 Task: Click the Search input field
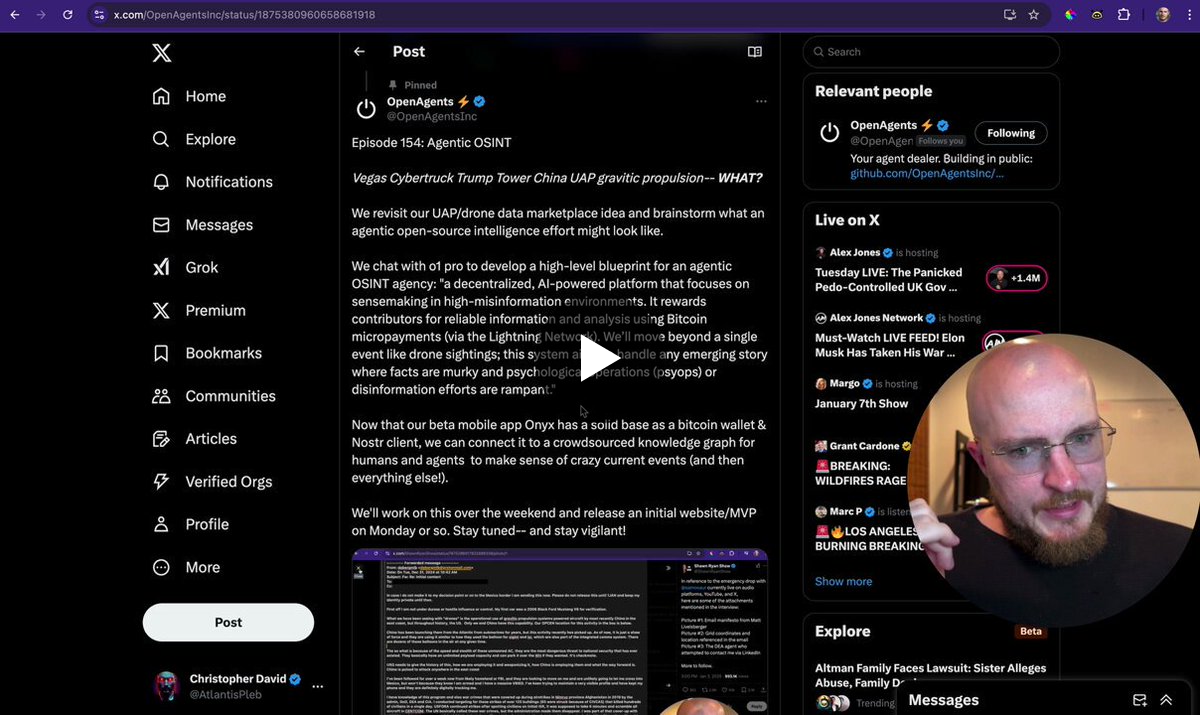[x=931, y=52]
